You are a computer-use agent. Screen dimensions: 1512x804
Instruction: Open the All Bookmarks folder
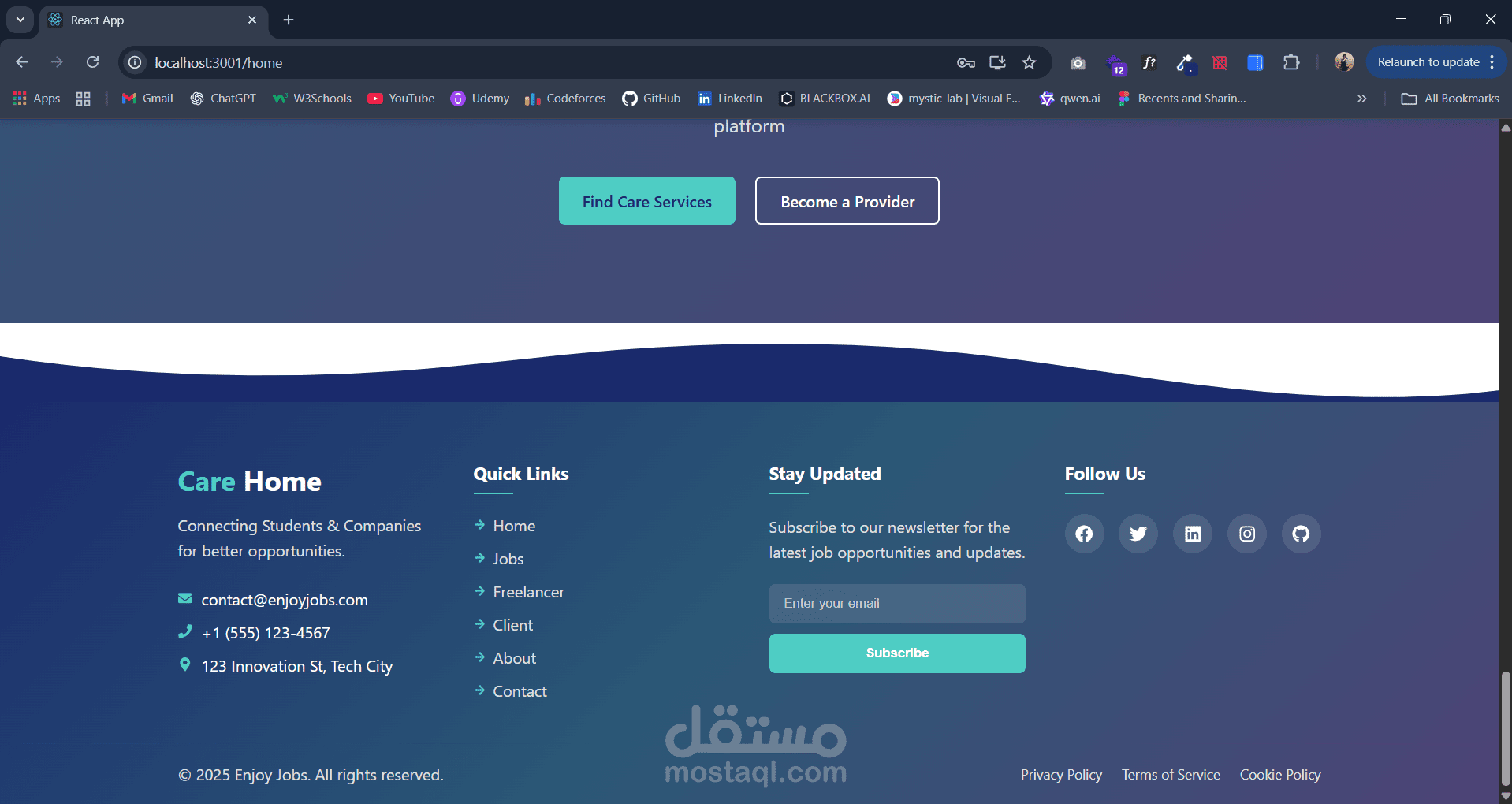[1450, 99]
